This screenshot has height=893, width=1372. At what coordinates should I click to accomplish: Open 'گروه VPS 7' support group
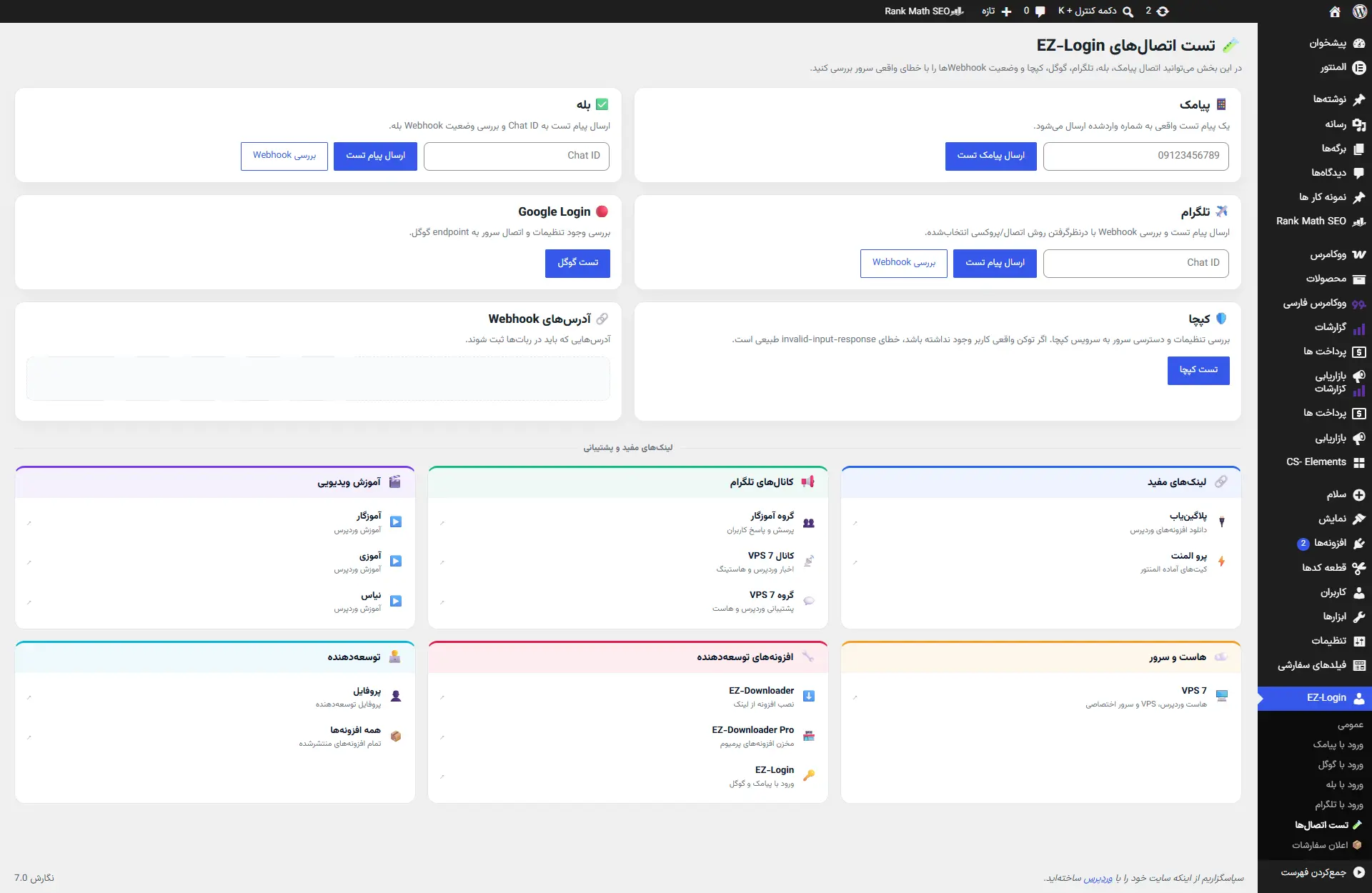coord(627,602)
